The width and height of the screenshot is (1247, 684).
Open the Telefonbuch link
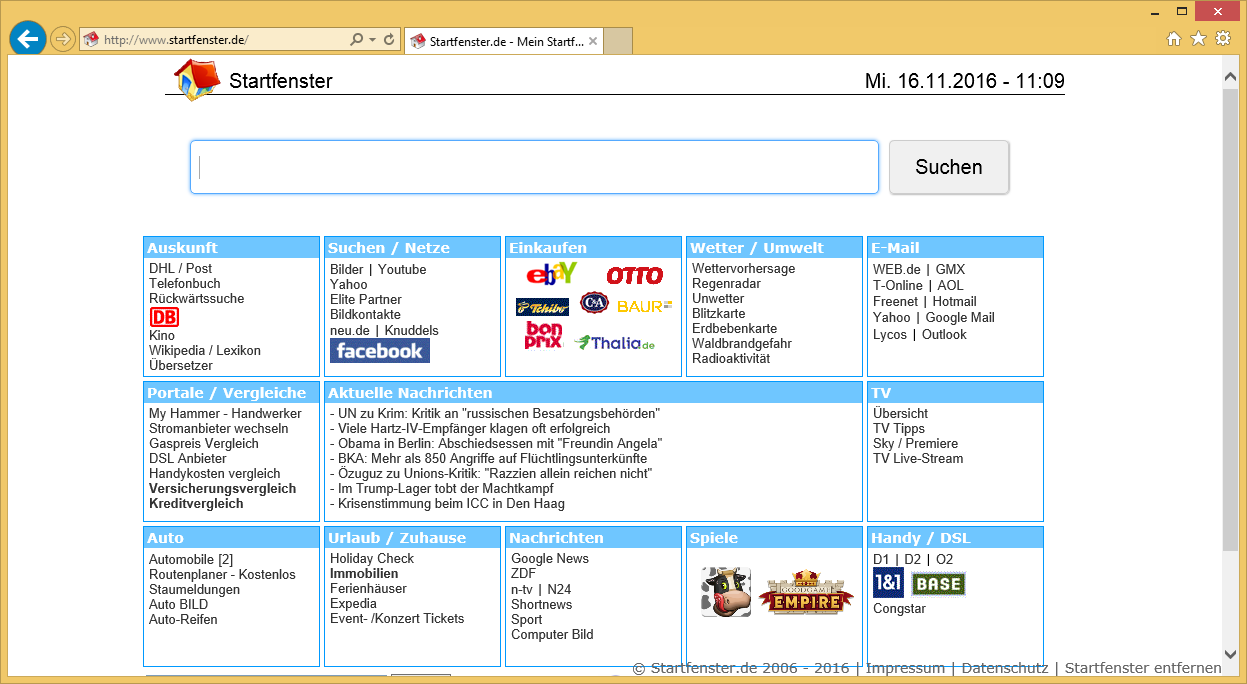[185, 283]
